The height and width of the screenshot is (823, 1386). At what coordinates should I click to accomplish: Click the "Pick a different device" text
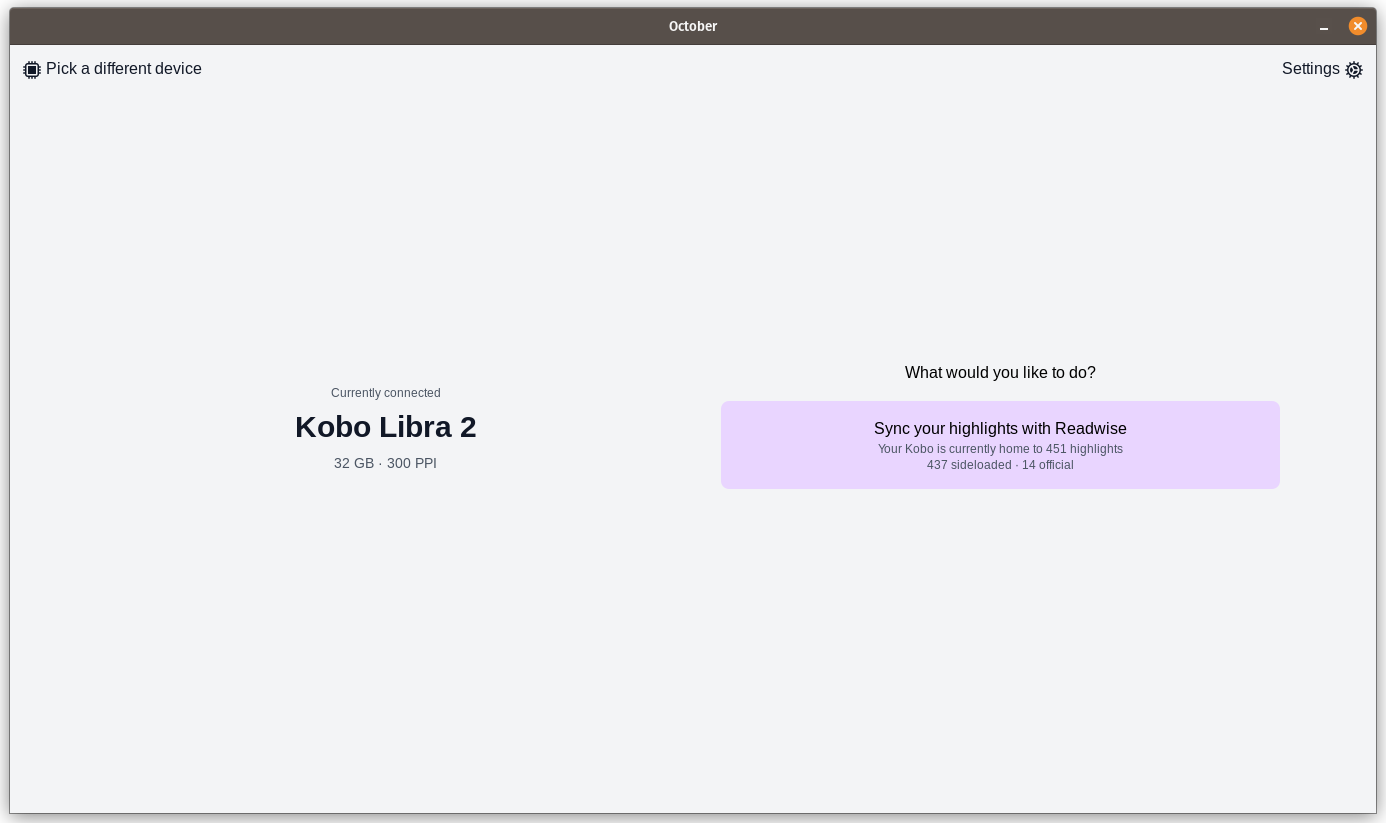(124, 69)
